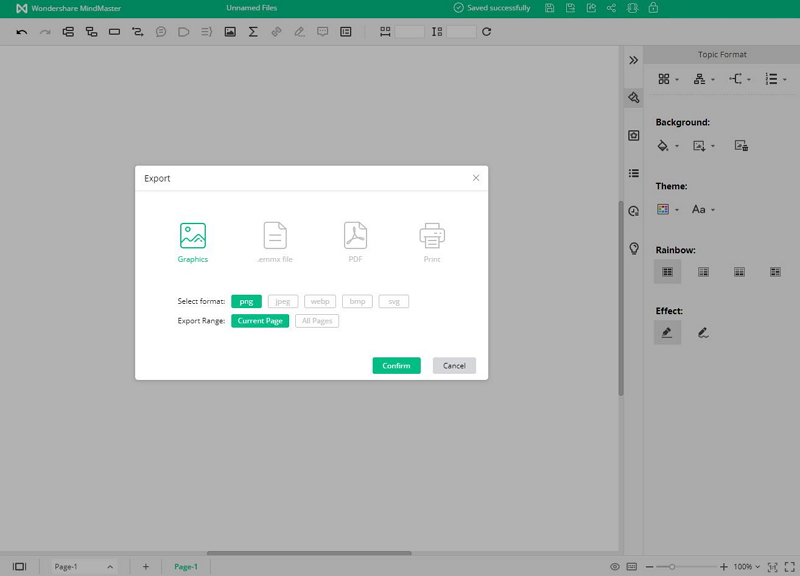This screenshot has width=800, height=576.
Task: Click the insert picture toolbar icon
Action: click(230, 32)
